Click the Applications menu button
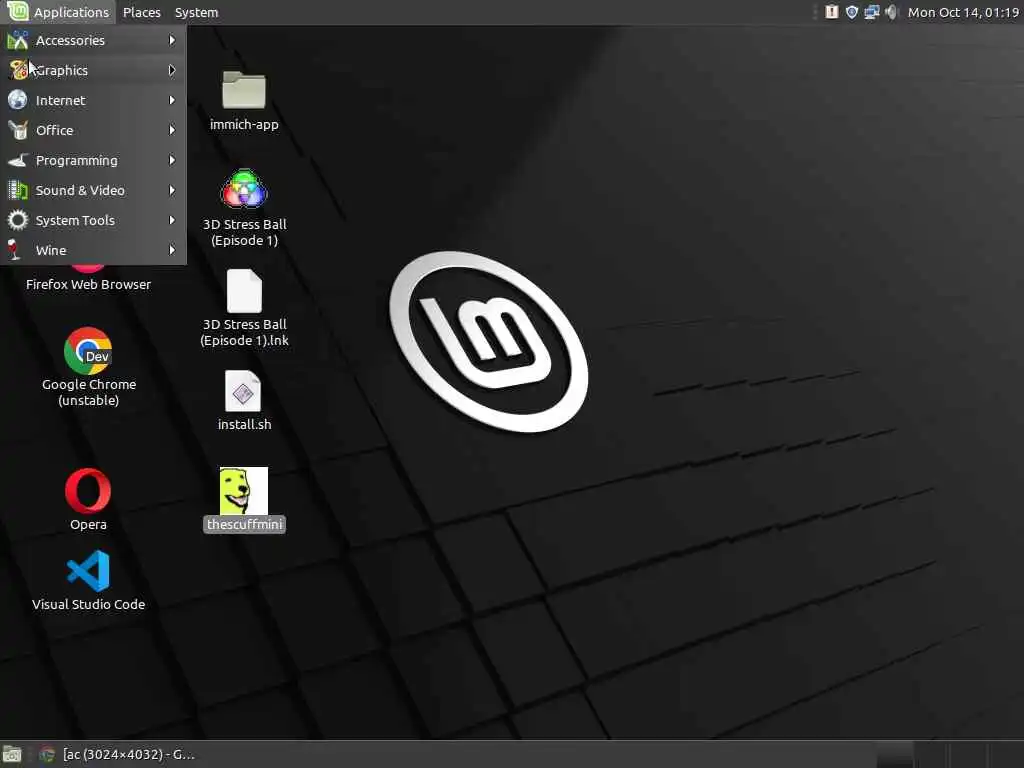The height and width of the screenshot is (768, 1024). (x=59, y=12)
